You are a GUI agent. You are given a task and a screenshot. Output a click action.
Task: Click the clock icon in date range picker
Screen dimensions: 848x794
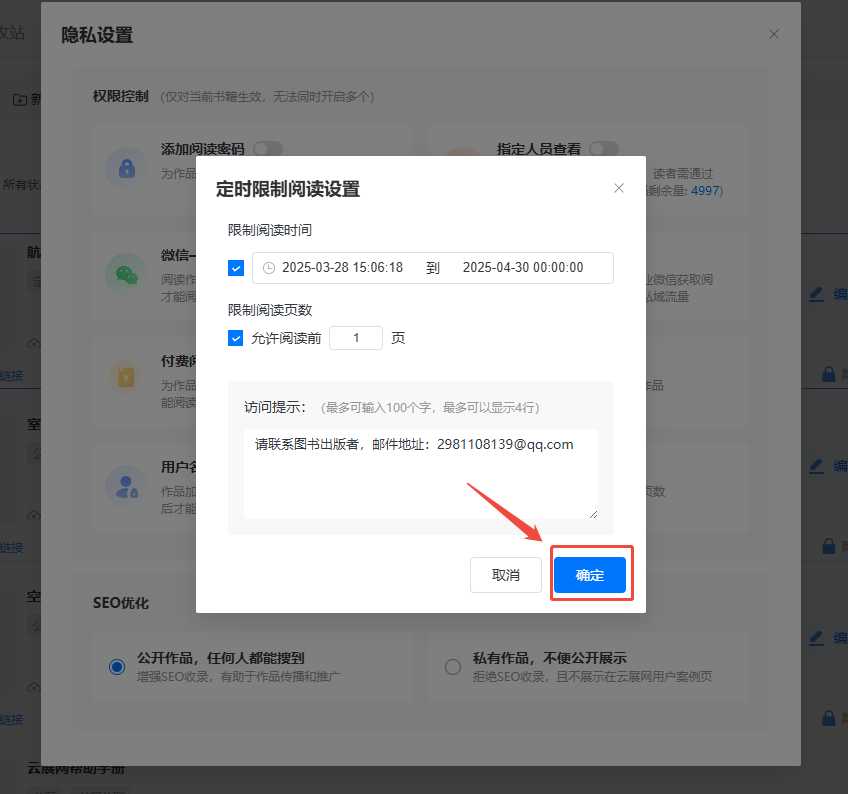click(268, 268)
